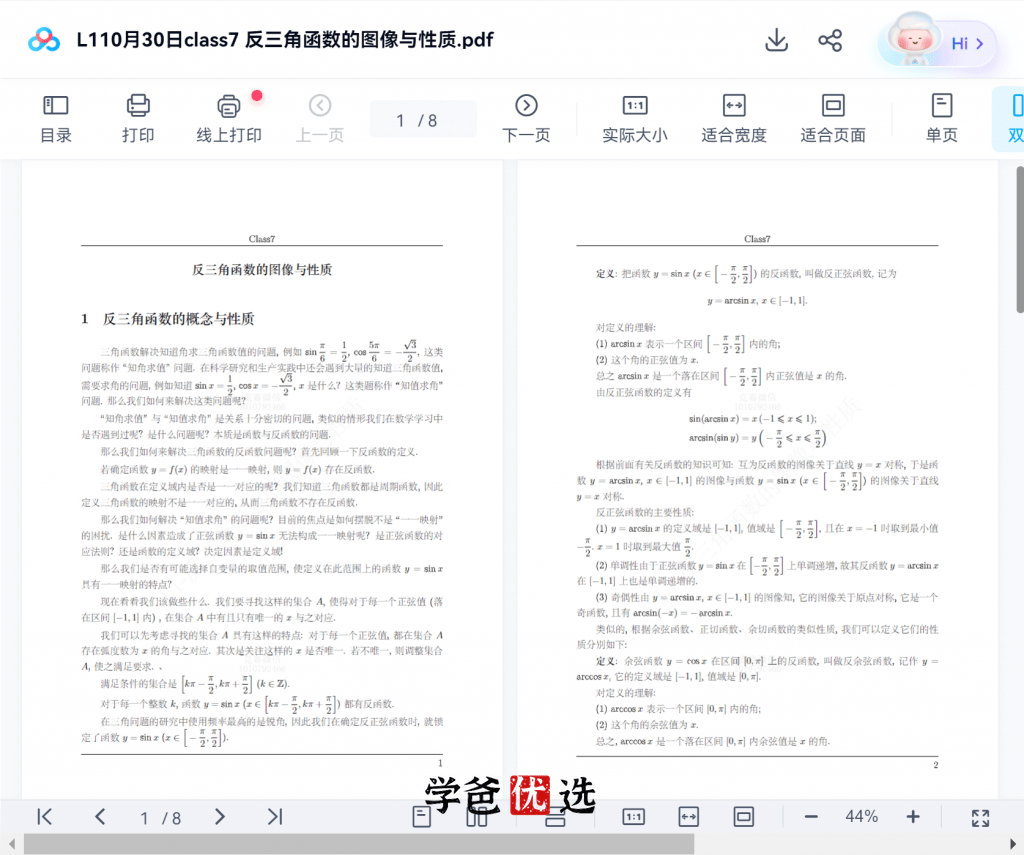Click the 打印 print button
Image resolution: width=1024 pixels, height=855 pixels.
pyautogui.click(x=138, y=119)
